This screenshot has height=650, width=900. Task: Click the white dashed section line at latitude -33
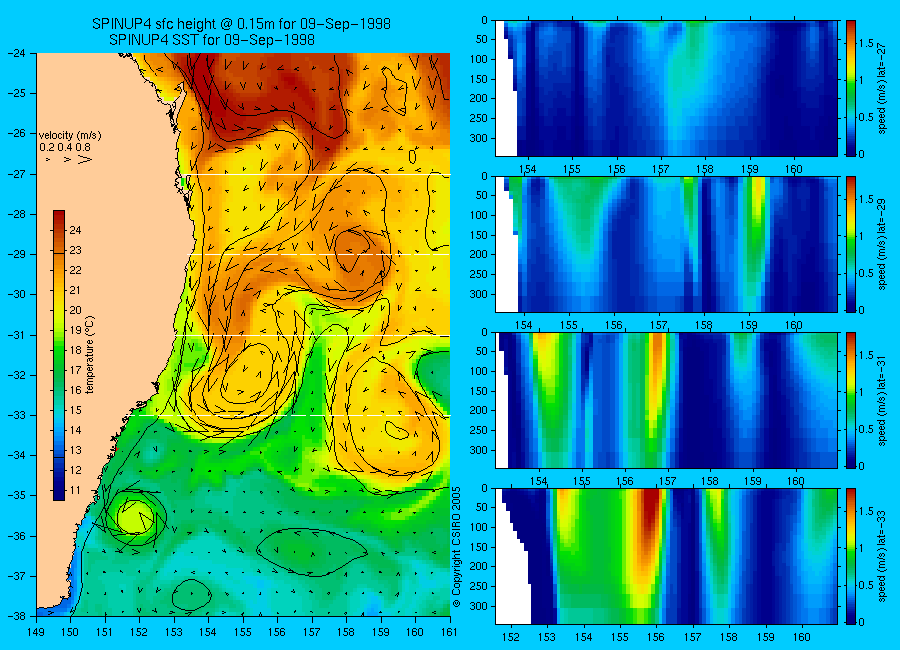pos(293,415)
